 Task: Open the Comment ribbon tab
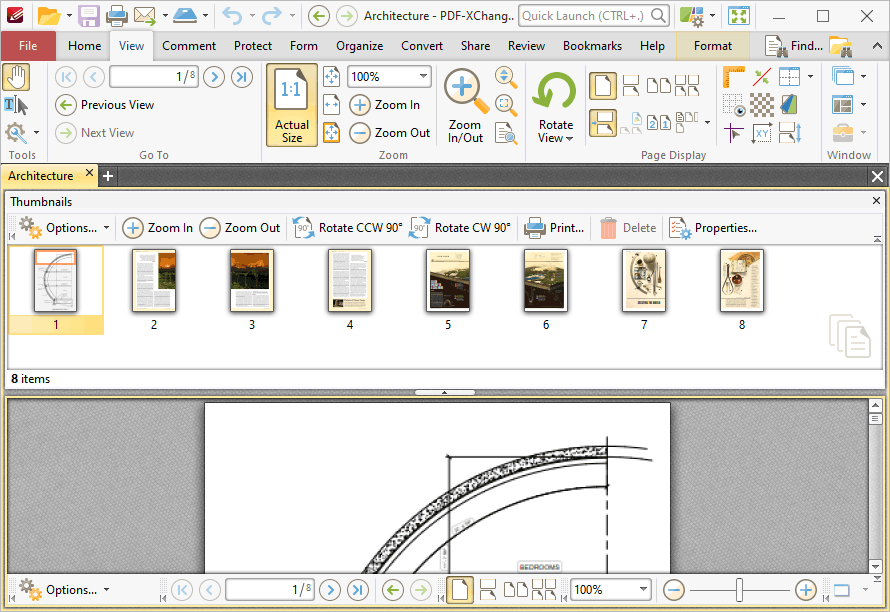[189, 46]
